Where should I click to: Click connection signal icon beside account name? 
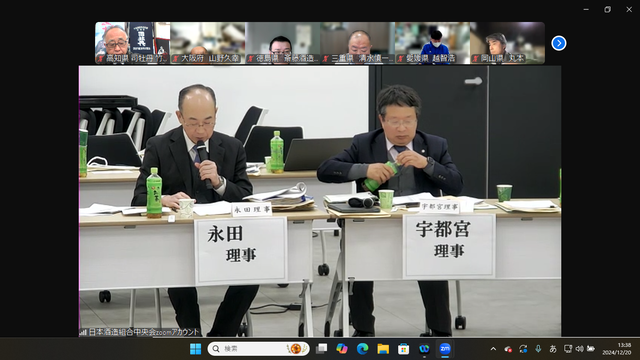pyautogui.click(x=83, y=332)
